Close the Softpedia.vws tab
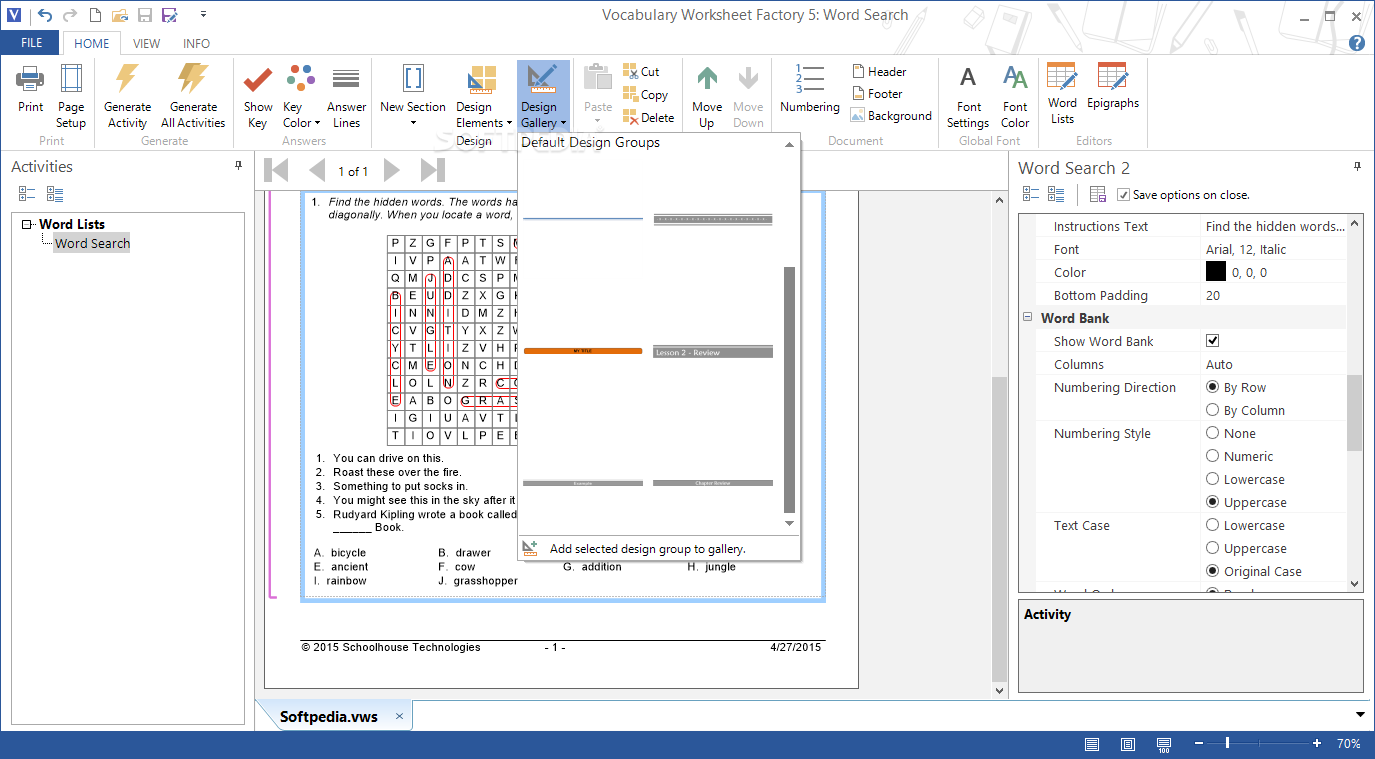This screenshot has width=1375, height=759. [x=399, y=716]
